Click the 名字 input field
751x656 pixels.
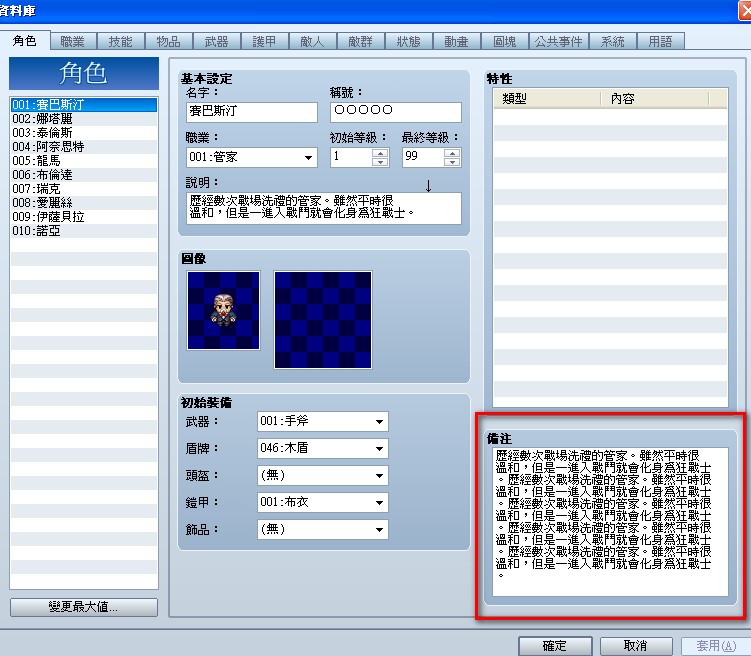tap(251, 112)
